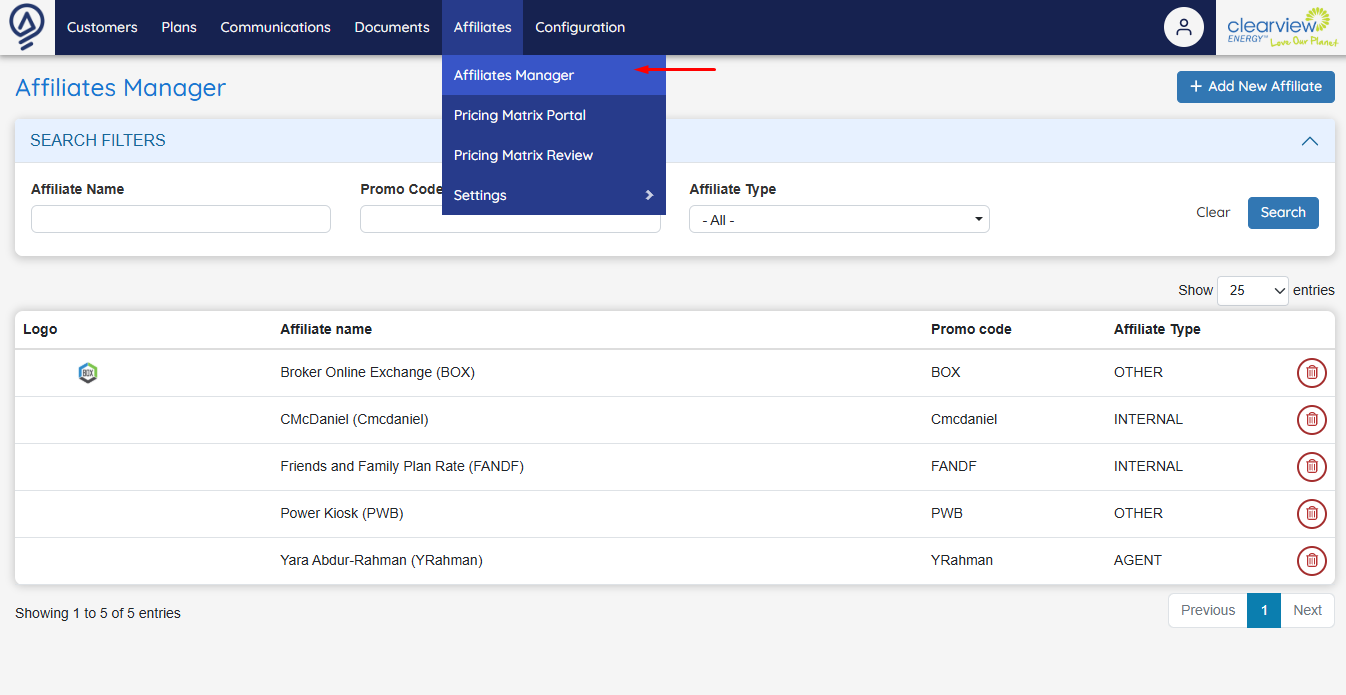The width and height of the screenshot is (1346, 695).
Task: Delete the CMcDaniel affiliate row
Action: pyautogui.click(x=1312, y=420)
